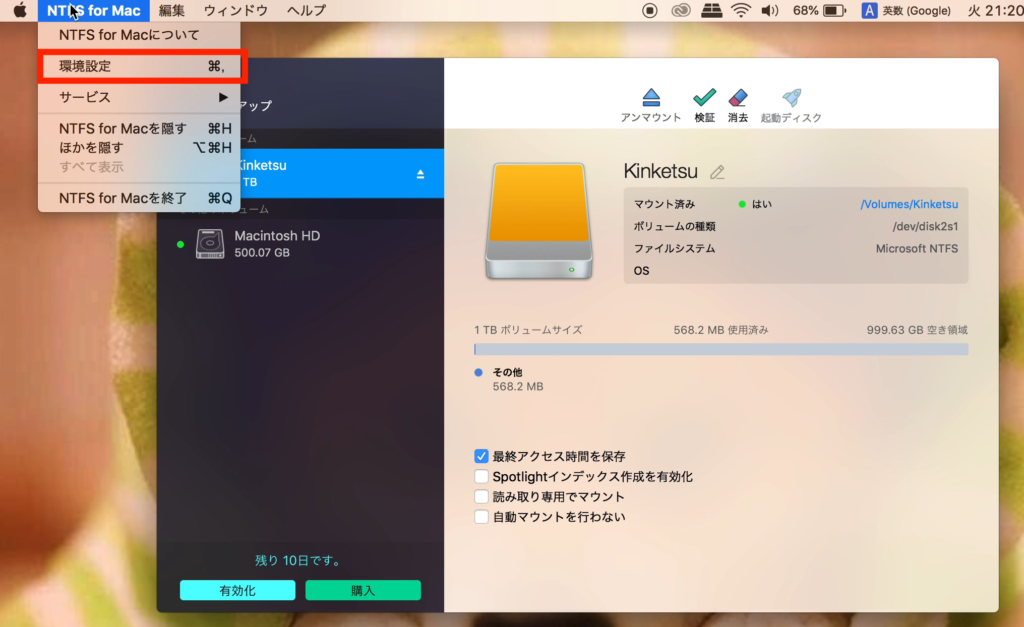This screenshot has height=627, width=1024.
Task: Click the Startup Disk (起動ディスク) rocket icon
Action: (792, 98)
